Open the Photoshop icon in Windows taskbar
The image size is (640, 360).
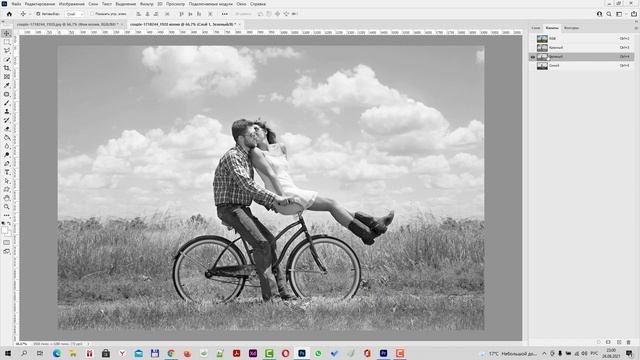click(x=302, y=353)
